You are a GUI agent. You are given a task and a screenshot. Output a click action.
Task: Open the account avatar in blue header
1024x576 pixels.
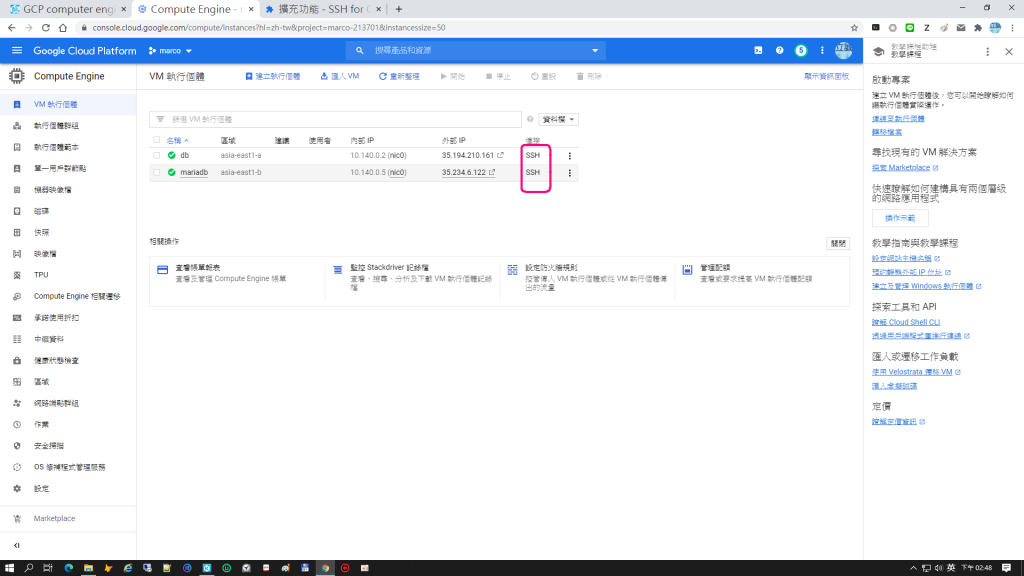843,50
